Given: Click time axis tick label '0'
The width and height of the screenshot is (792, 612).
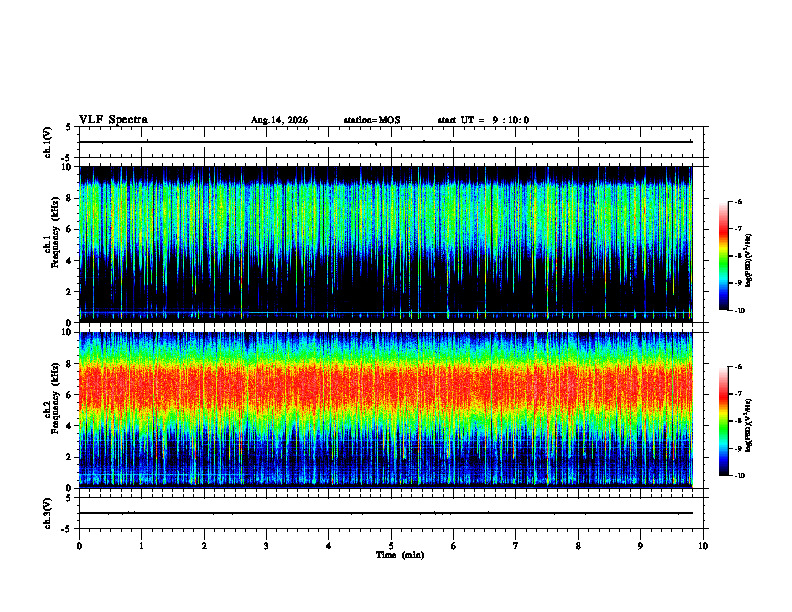Looking at the screenshot, I should (79, 546).
